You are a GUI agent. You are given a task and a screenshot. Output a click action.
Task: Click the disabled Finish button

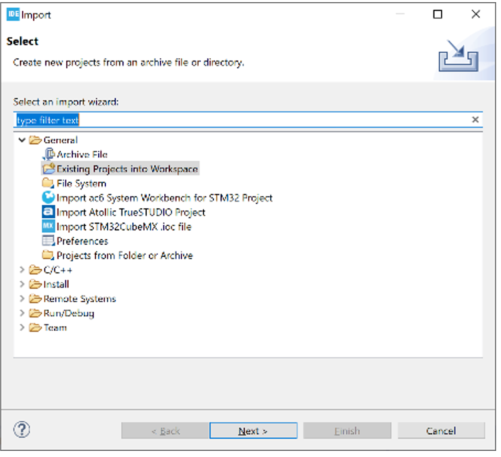[x=347, y=431]
